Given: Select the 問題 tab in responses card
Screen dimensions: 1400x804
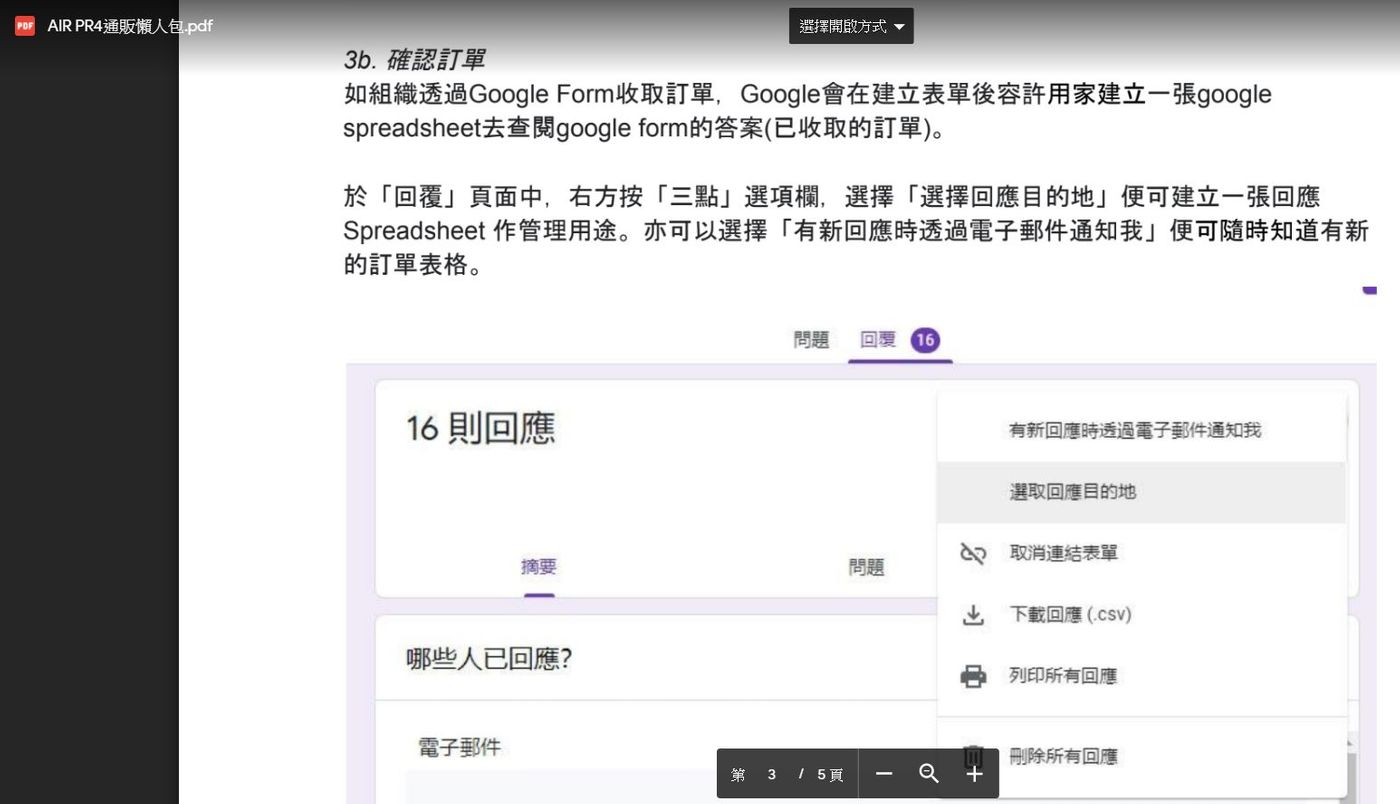Looking at the screenshot, I should coord(867,567).
